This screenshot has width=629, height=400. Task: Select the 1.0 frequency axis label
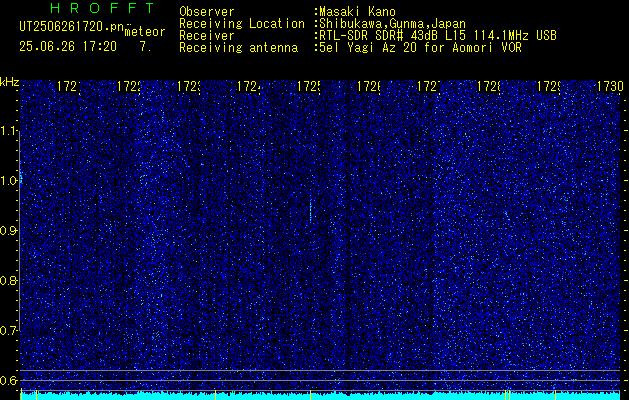9,181
